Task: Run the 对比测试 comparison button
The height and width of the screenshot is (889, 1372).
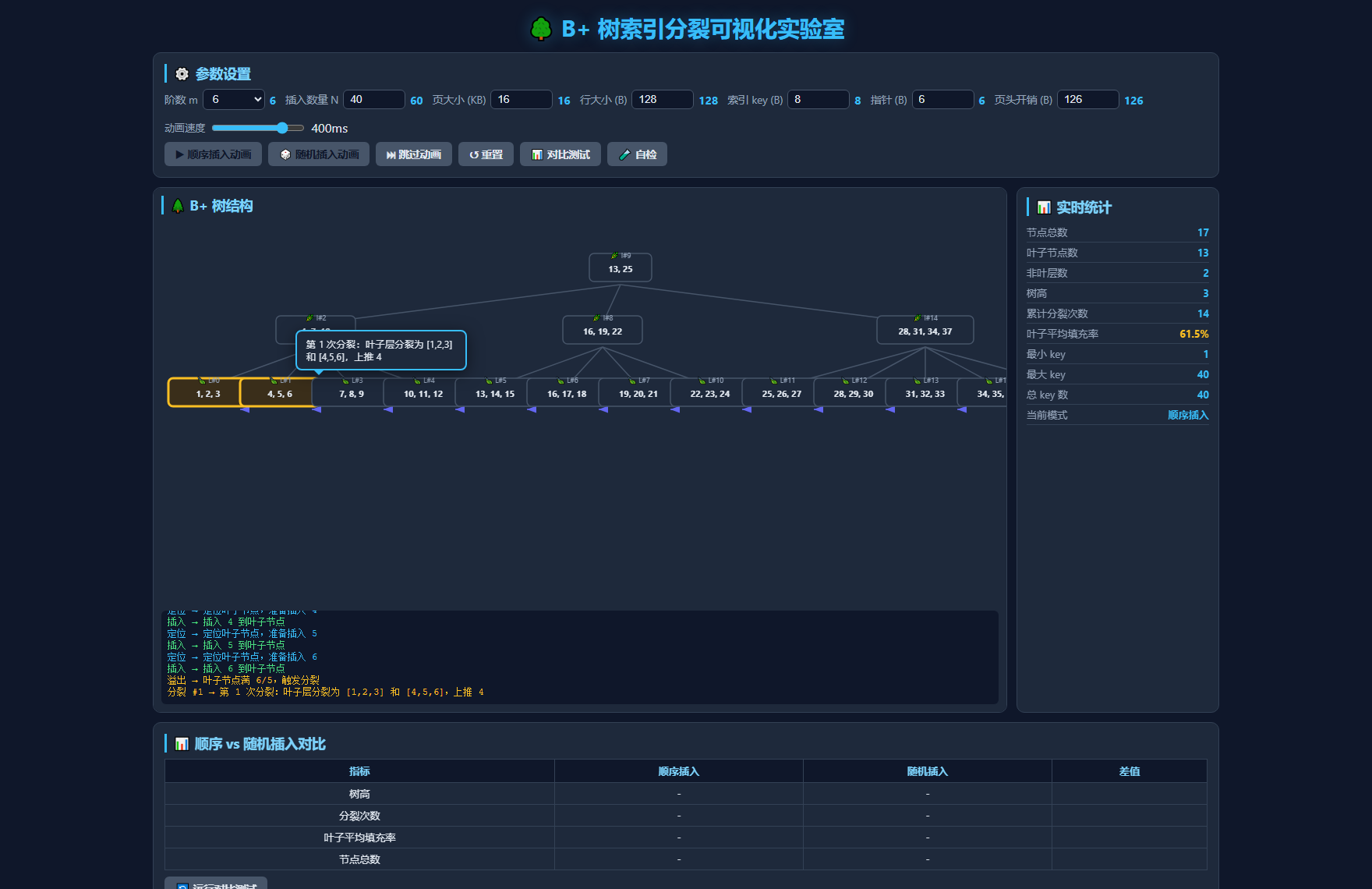Action: [x=560, y=154]
